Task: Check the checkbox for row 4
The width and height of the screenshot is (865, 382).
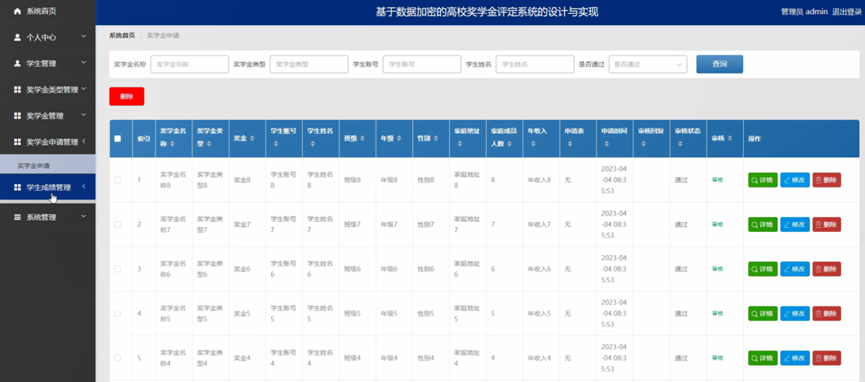Action: [118, 314]
